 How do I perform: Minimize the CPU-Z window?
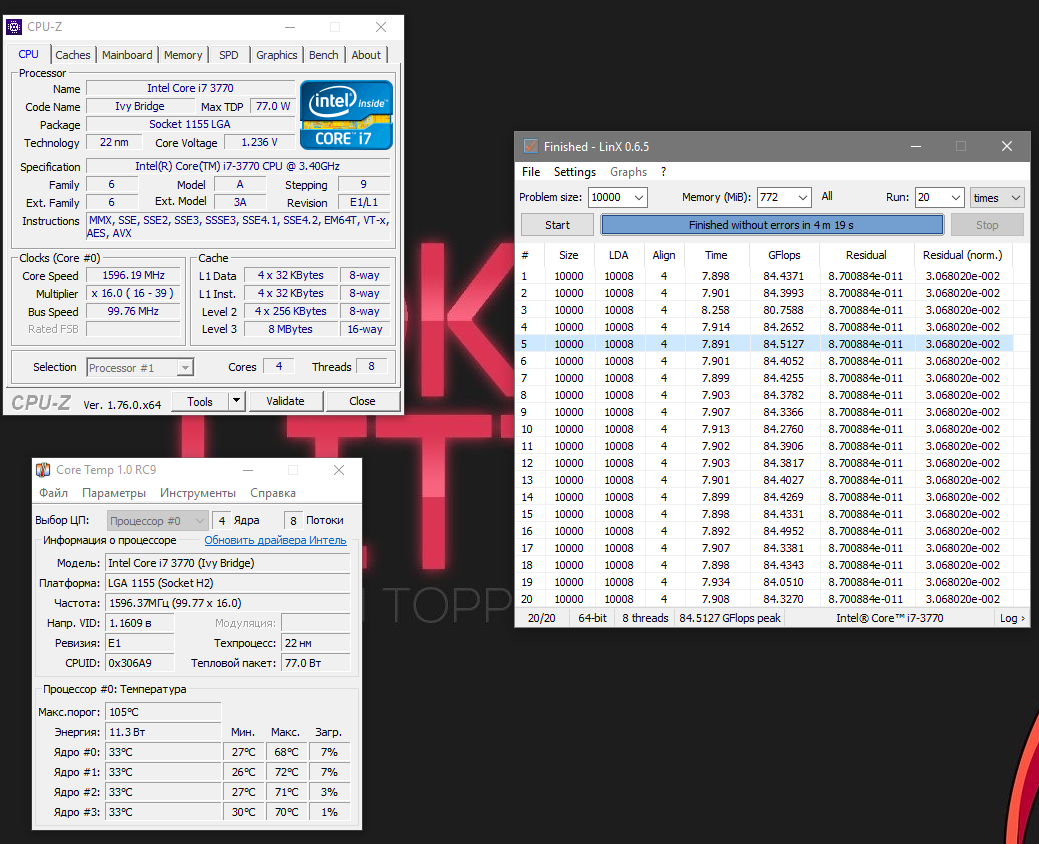point(290,27)
